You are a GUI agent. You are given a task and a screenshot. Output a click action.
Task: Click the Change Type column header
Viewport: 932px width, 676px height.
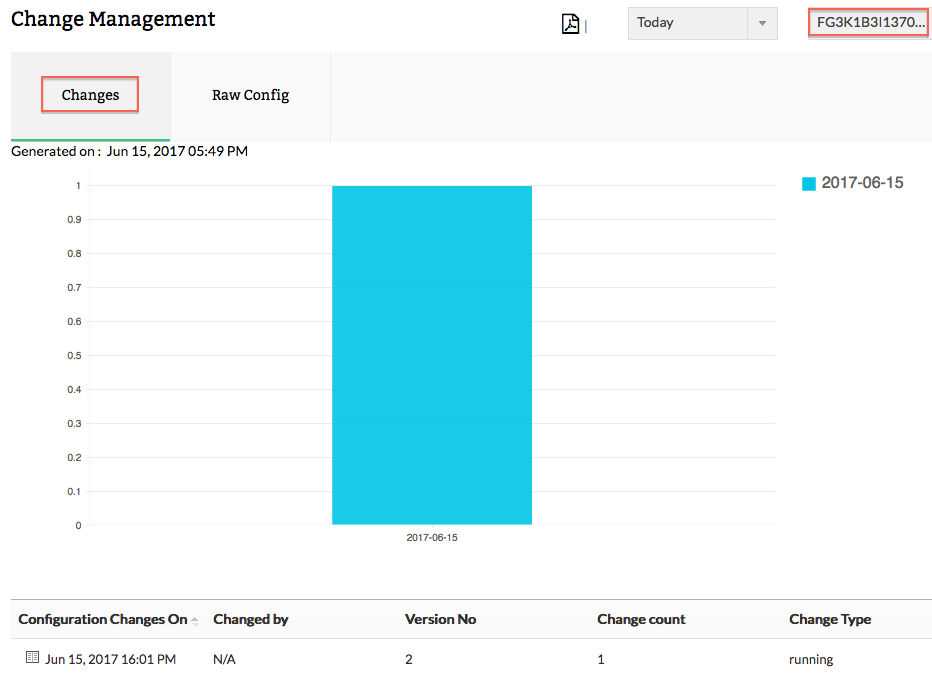(x=830, y=620)
